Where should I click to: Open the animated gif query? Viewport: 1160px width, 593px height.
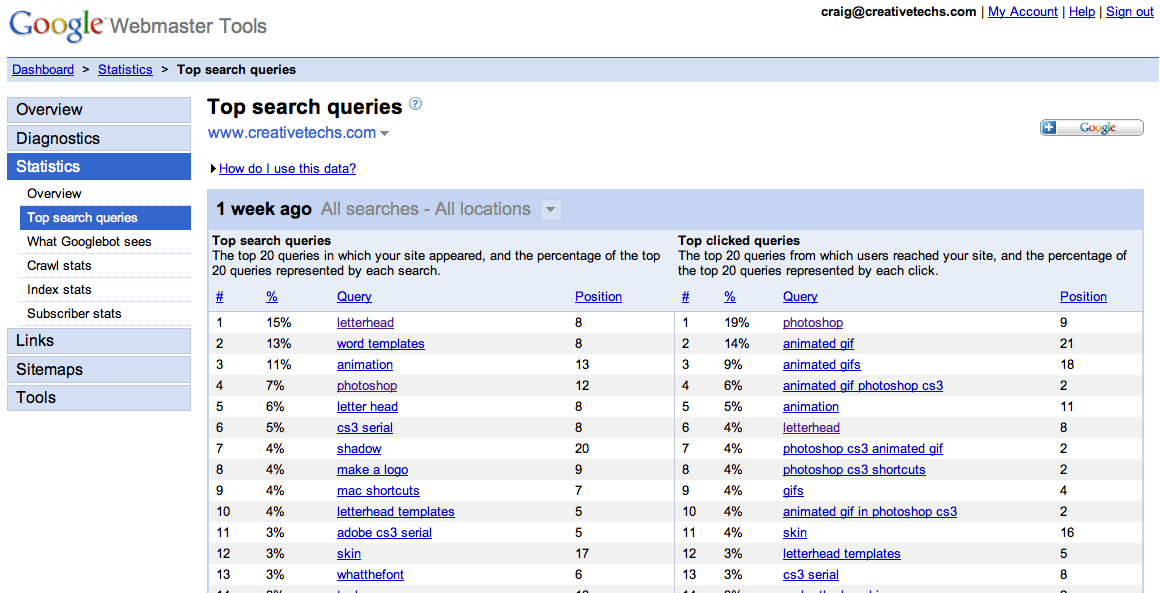click(x=819, y=344)
